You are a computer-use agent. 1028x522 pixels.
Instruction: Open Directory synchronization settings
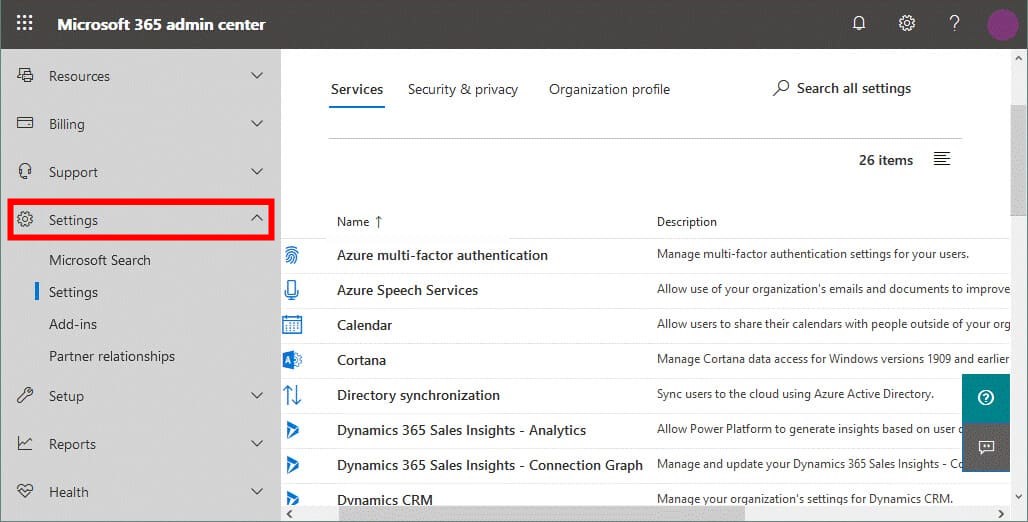(x=418, y=395)
